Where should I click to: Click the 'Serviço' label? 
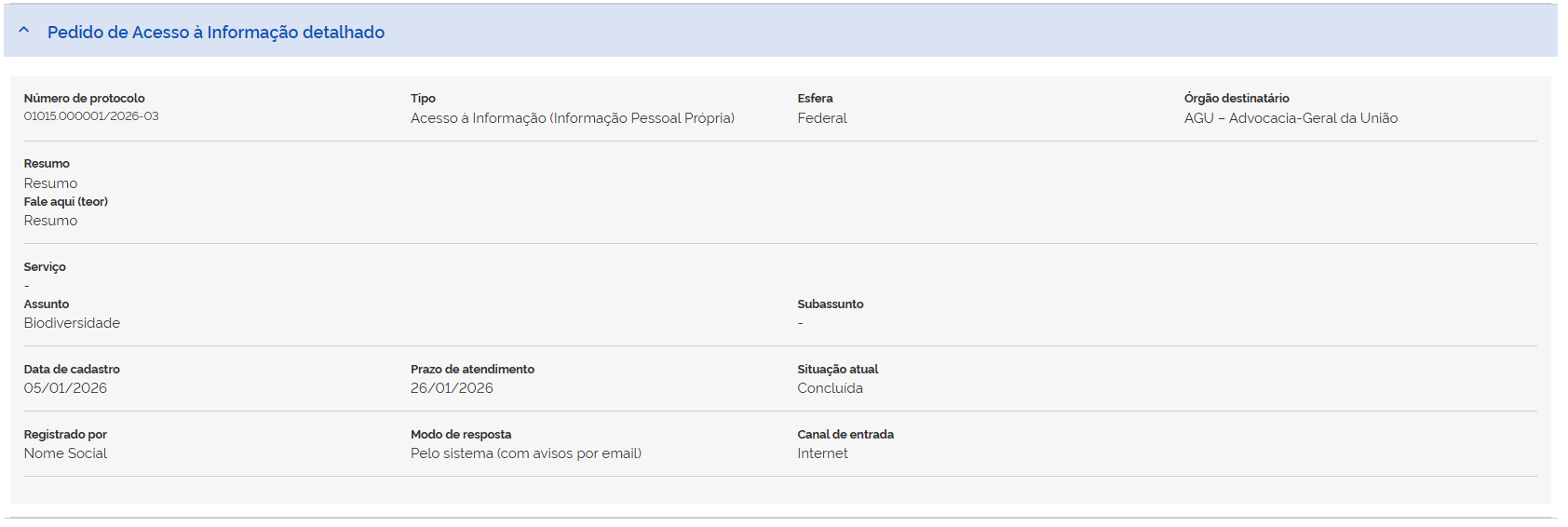click(45, 267)
